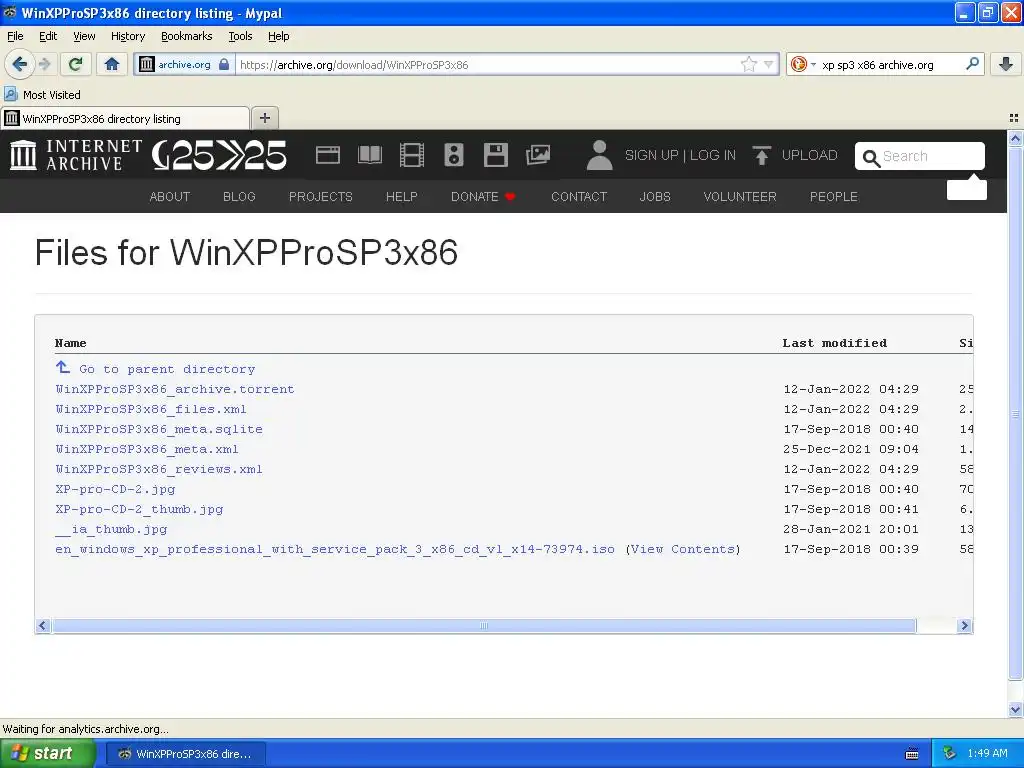Image resolution: width=1024 pixels, height=768 pixels.
Task: Click the DONATE nav link
Action: (x=483, y=197)
